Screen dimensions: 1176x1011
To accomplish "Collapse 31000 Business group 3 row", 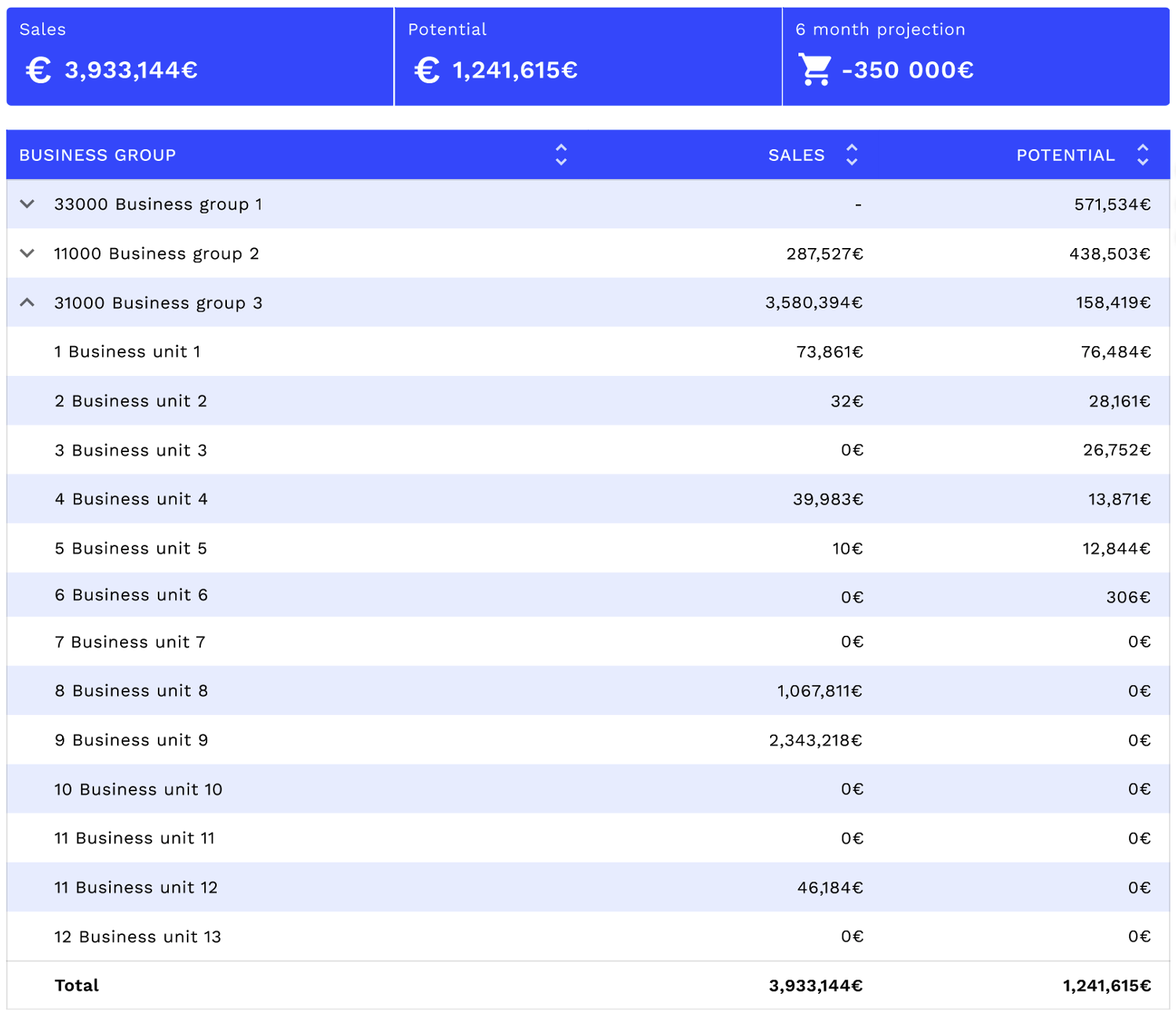I will pyautogui.click(x=27, y=303).
